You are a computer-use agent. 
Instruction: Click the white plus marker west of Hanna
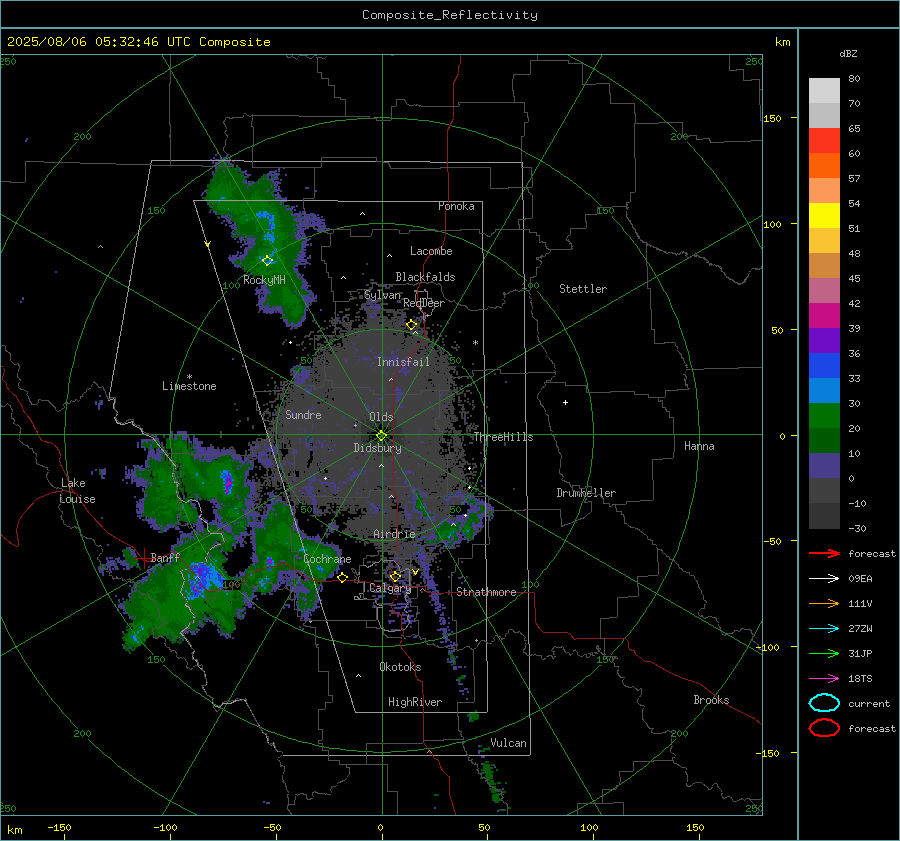565,402
